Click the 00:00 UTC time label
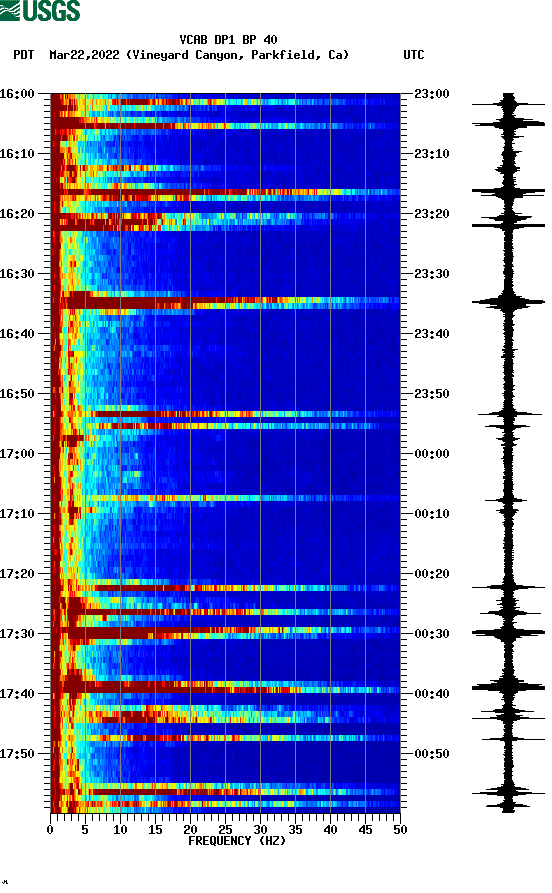Screen dimensions: 552x893 point(432,454)
